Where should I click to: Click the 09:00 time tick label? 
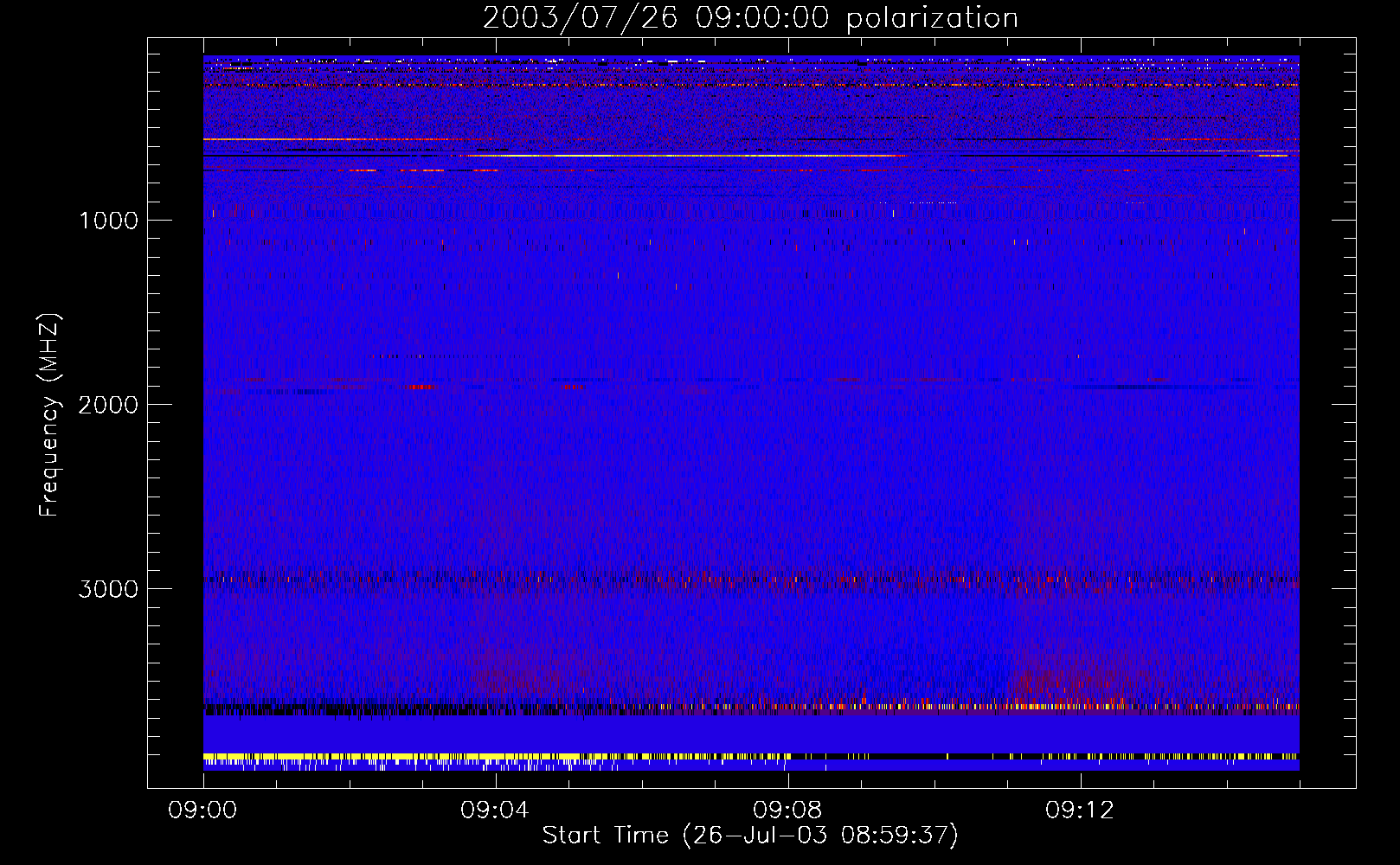tap(202, 811)
